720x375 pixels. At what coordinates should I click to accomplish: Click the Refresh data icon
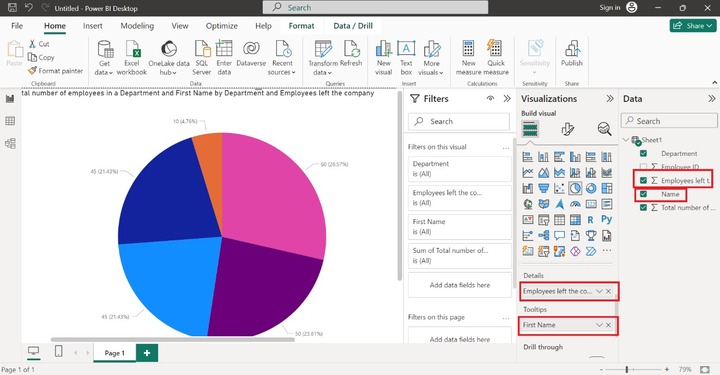351,48
